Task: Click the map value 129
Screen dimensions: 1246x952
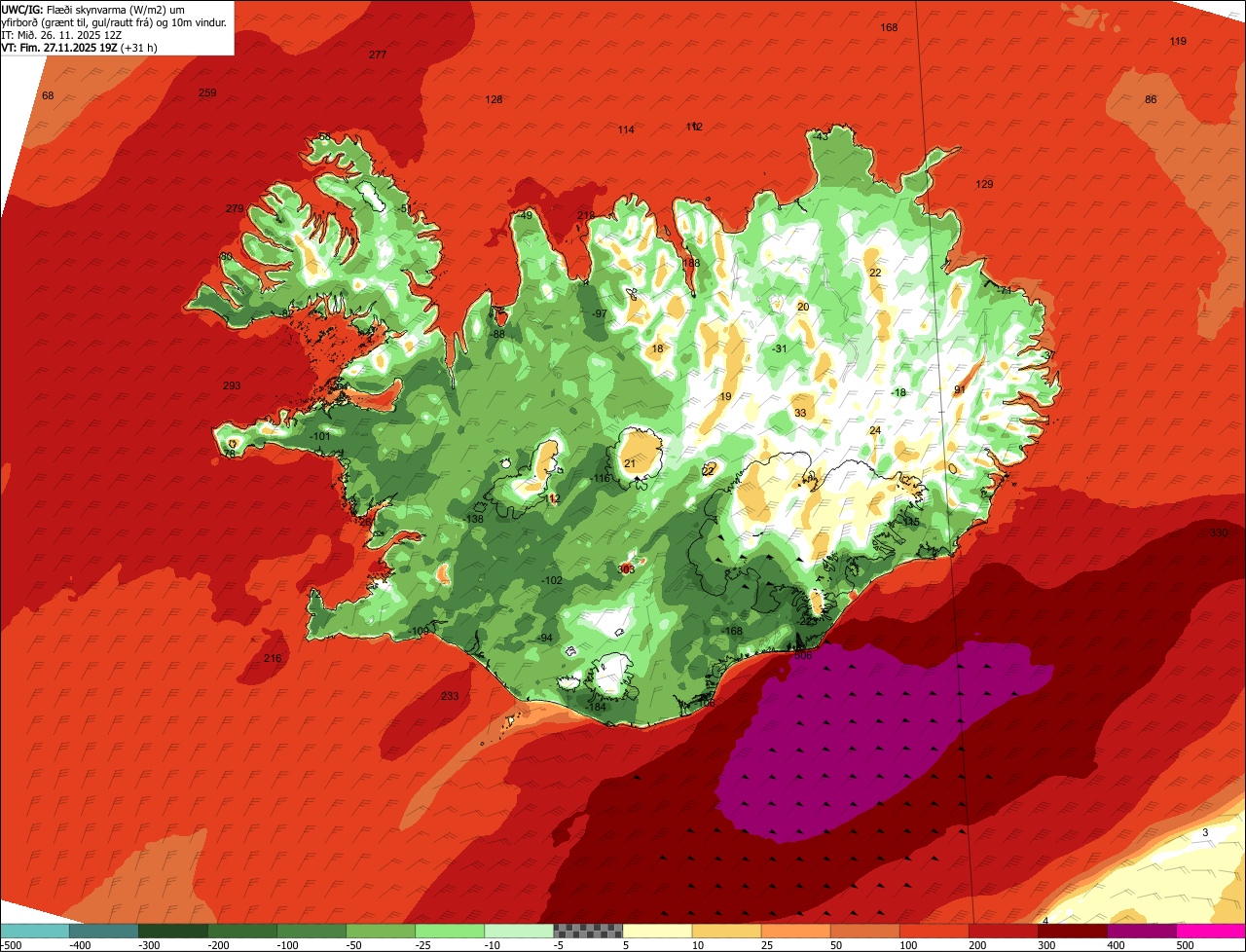Action: [984, 184]
